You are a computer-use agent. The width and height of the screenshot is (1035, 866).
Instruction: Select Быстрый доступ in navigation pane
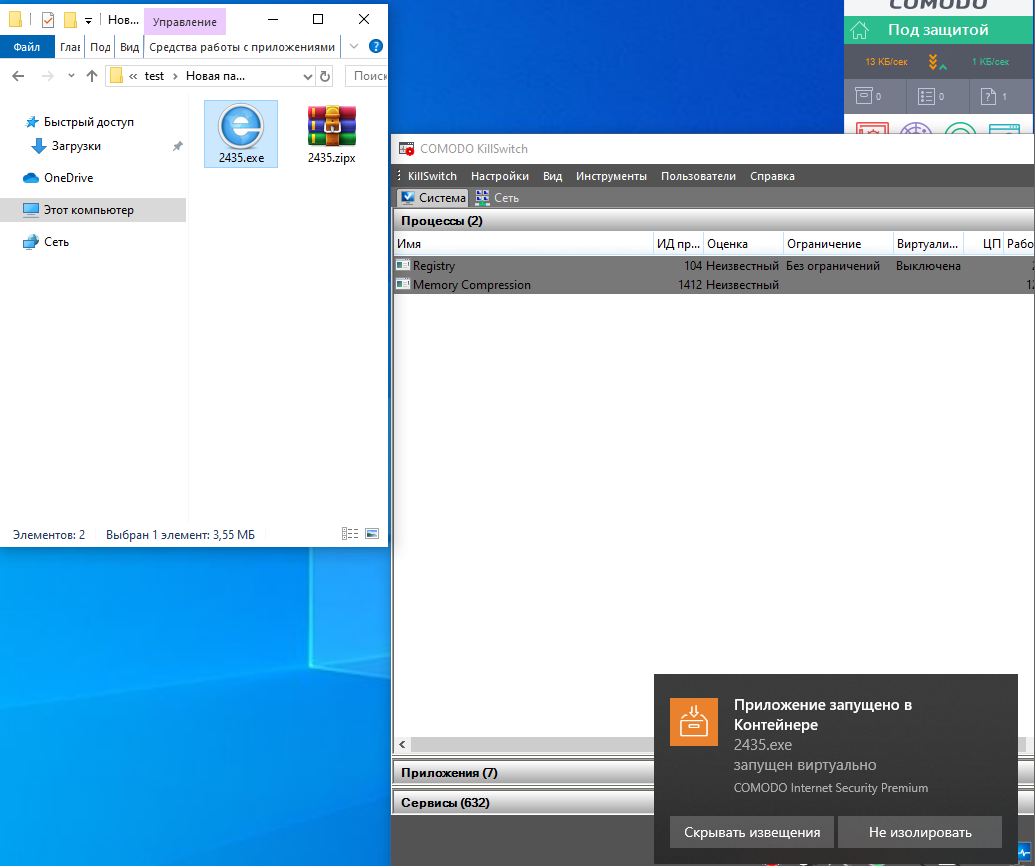pos(88,122)
